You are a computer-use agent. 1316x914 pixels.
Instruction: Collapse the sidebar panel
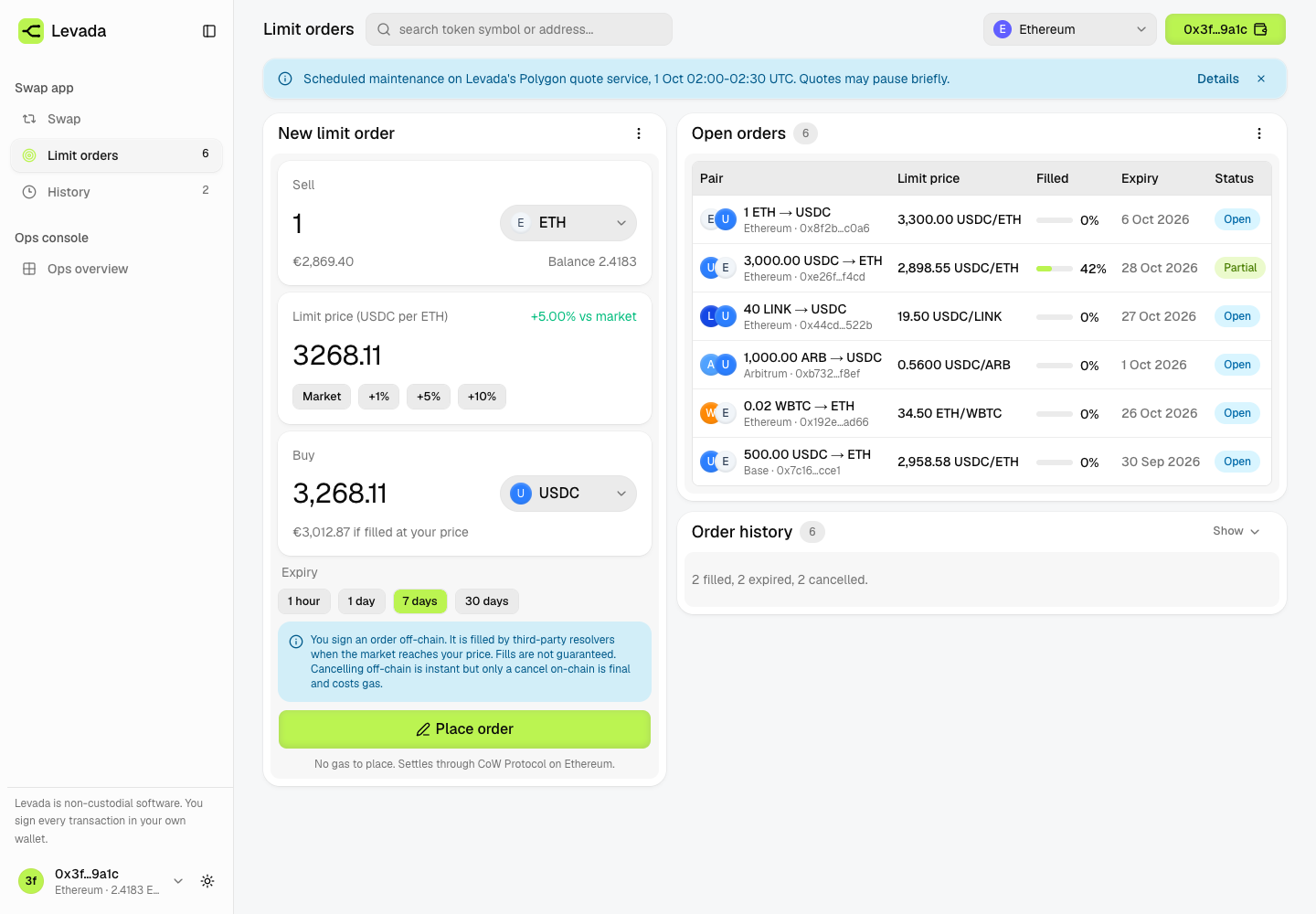(x=209, y=31)
